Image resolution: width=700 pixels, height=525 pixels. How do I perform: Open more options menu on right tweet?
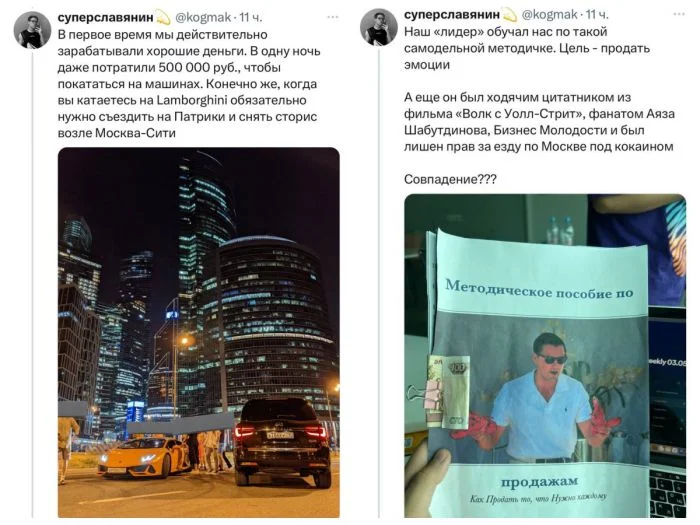pyautogui.click(x=679, y=14)
